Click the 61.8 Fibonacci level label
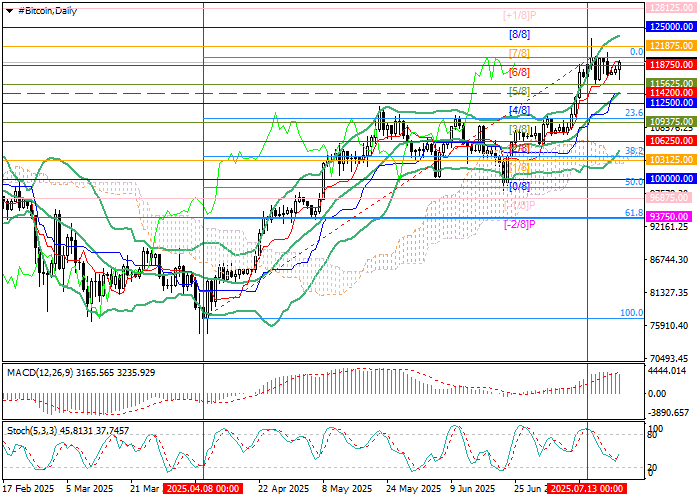The height and width of the screenshot is (500, 700). pyautogui.click(x=632, y=213)
